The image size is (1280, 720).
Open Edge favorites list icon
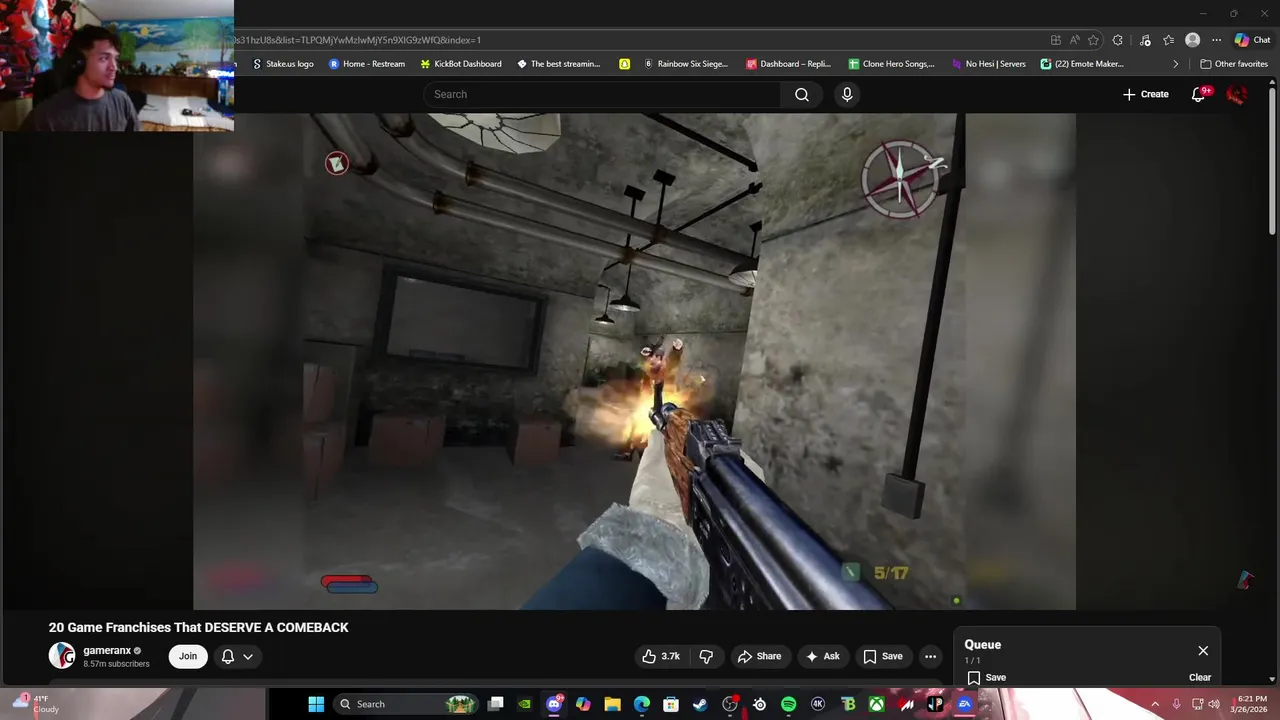1168,40
